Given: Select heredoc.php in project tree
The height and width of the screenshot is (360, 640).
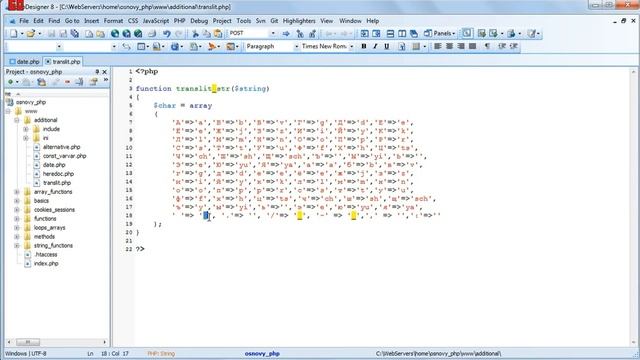Looking at the screenshot, I should point(58,174).
